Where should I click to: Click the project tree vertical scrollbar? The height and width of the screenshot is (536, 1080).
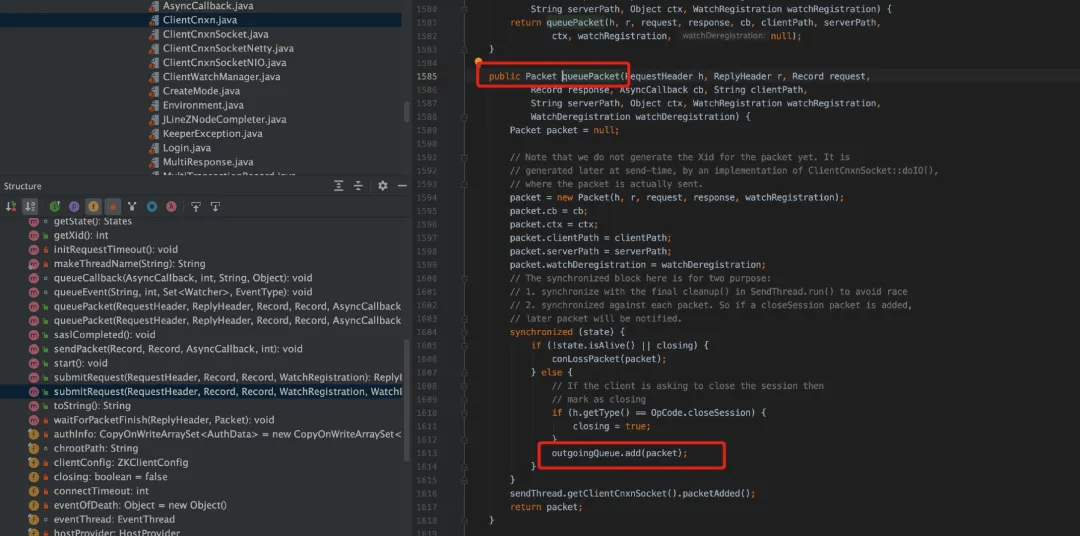point(406,111)
